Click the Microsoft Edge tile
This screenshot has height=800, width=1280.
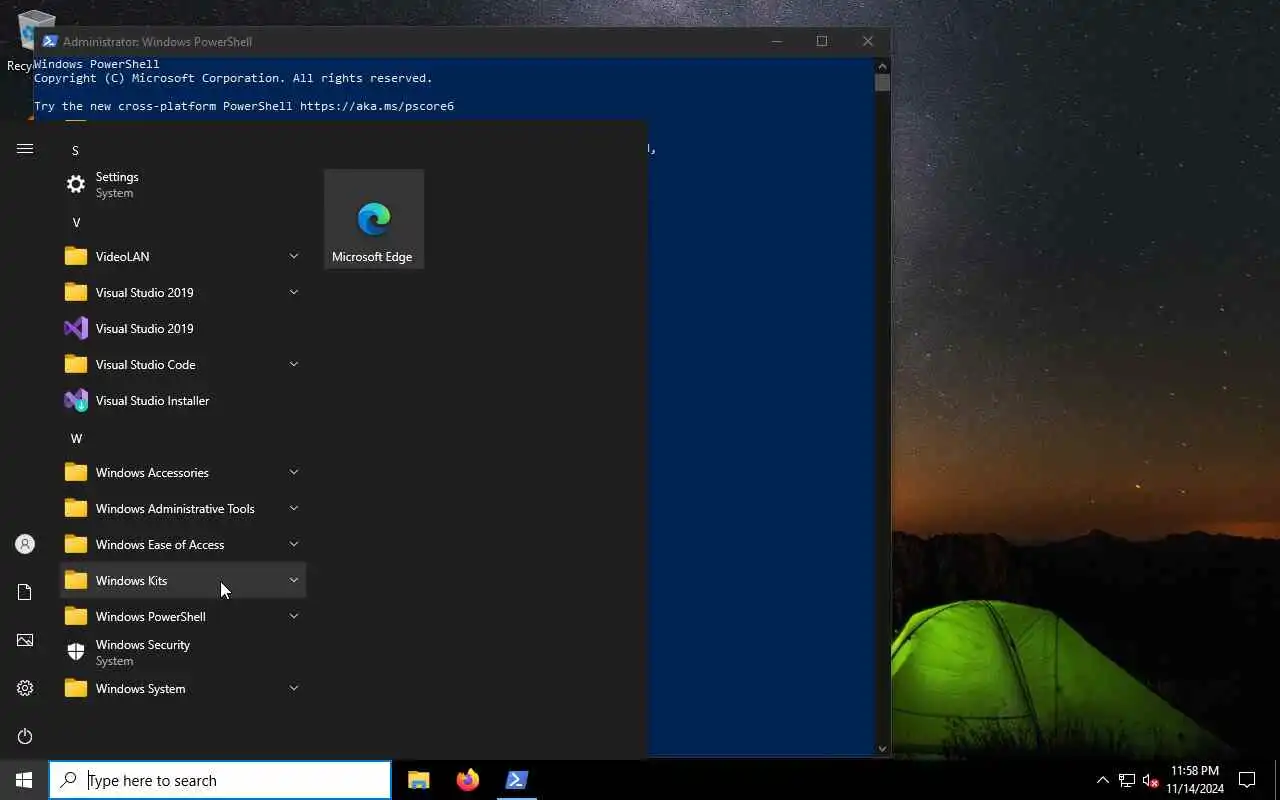(374, 219)
